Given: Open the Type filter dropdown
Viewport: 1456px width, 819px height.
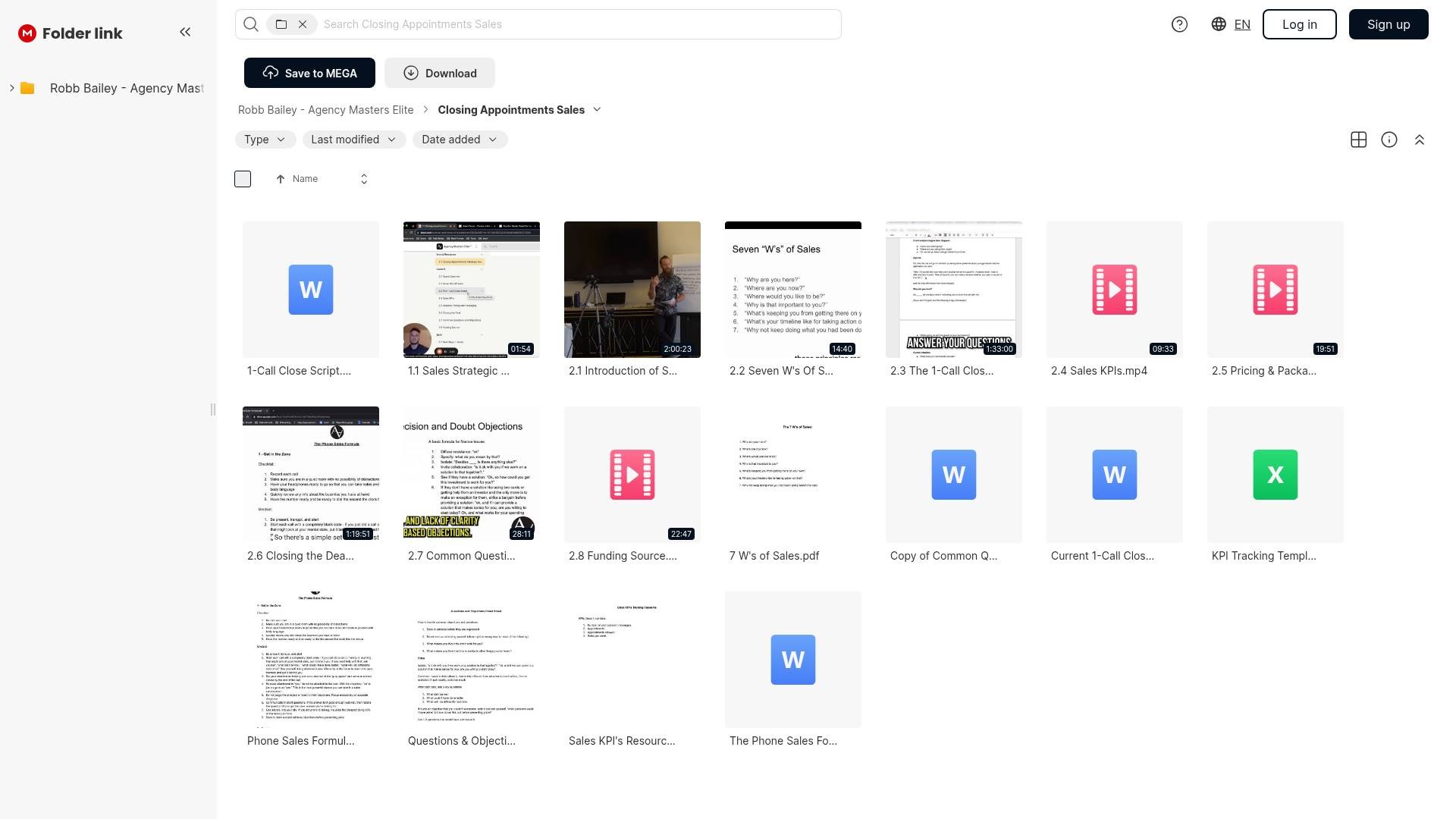Looking at the screenshot, I should point(265,140).
